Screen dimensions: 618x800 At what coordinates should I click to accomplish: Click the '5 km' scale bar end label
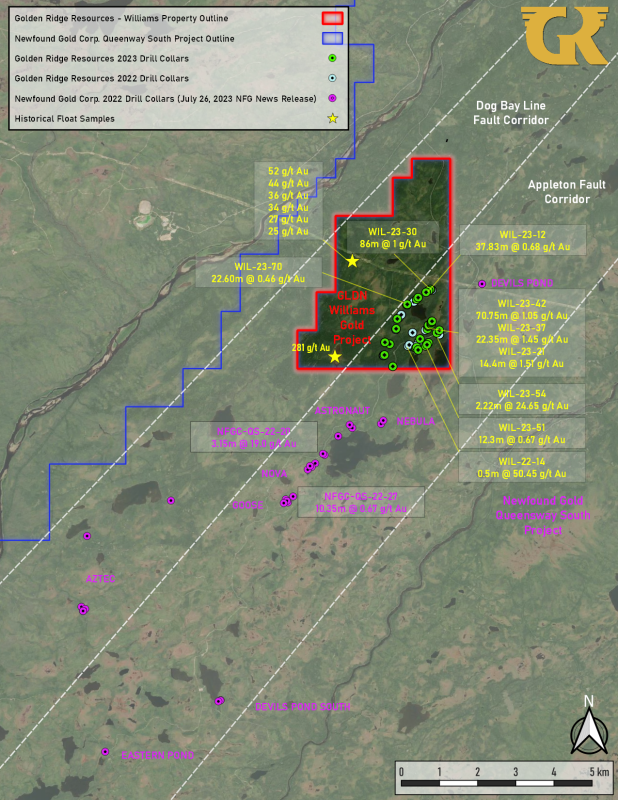pos(599,771)
